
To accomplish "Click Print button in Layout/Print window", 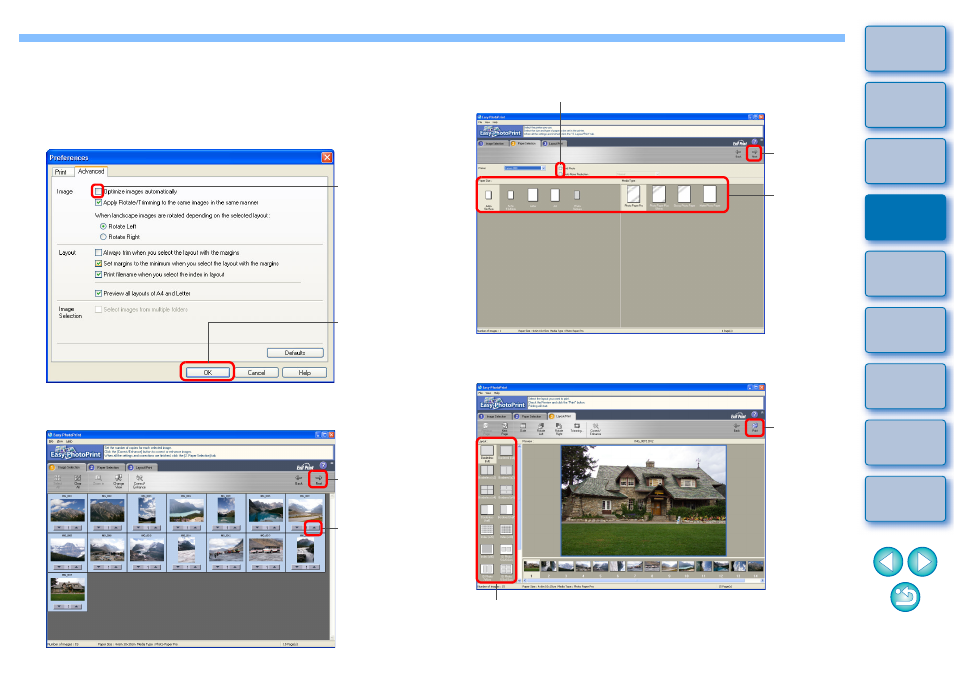I will click(754, 427).
